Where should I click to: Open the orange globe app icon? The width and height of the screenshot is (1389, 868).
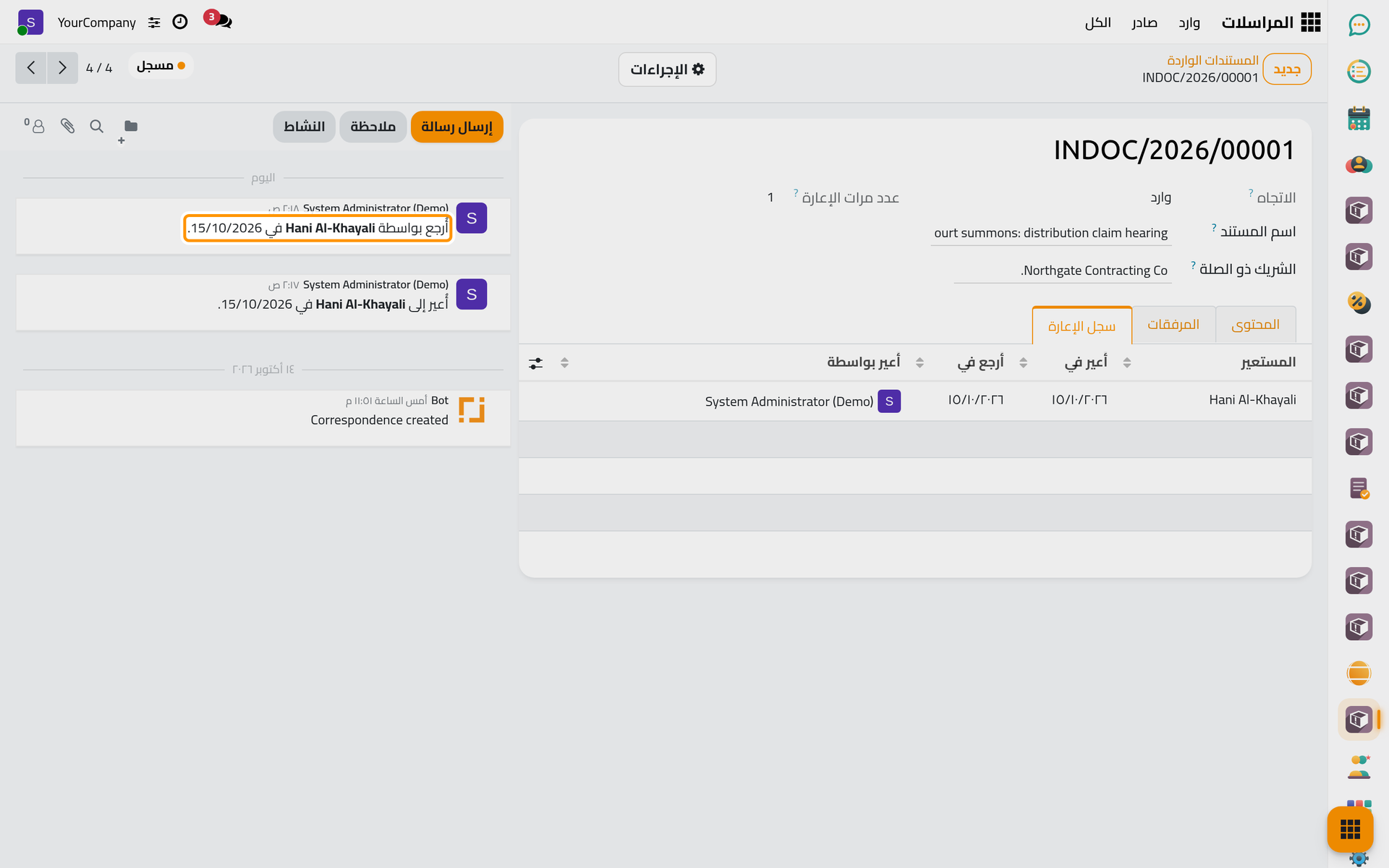click(1359, 673)
